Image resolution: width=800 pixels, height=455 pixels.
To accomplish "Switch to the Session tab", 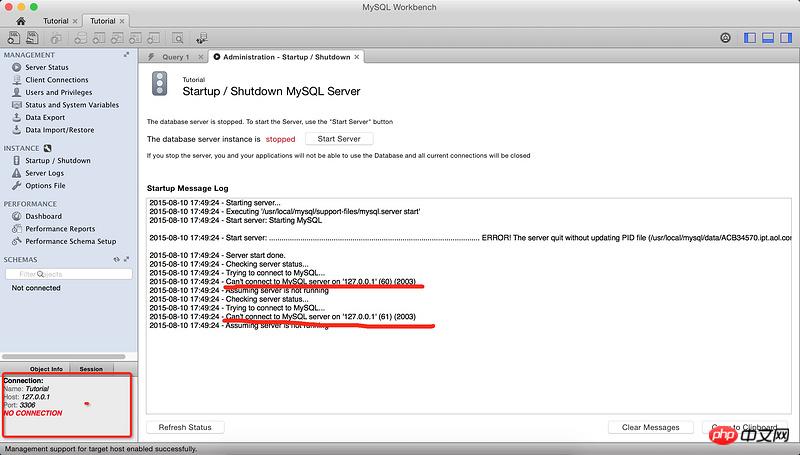I will pos(91,369).
